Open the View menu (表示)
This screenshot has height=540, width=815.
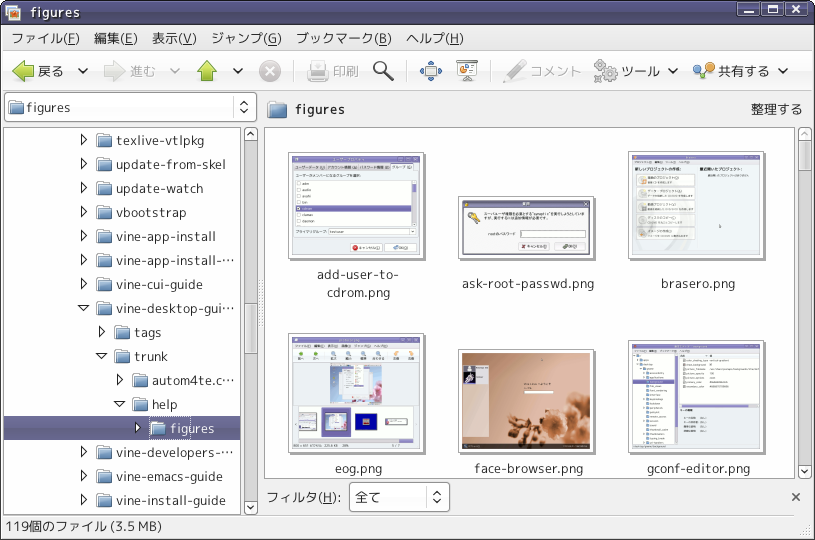click(x=174, y=38)
